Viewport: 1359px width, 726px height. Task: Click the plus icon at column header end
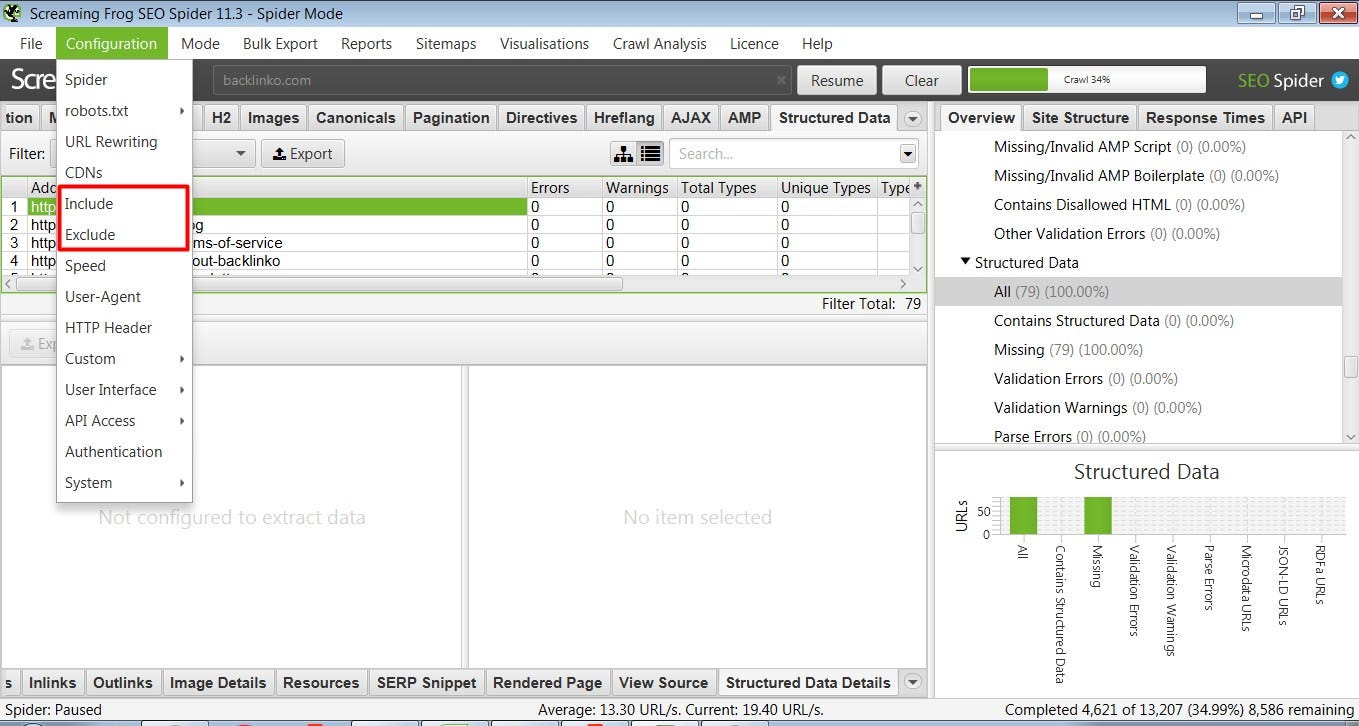coord(918,186)
